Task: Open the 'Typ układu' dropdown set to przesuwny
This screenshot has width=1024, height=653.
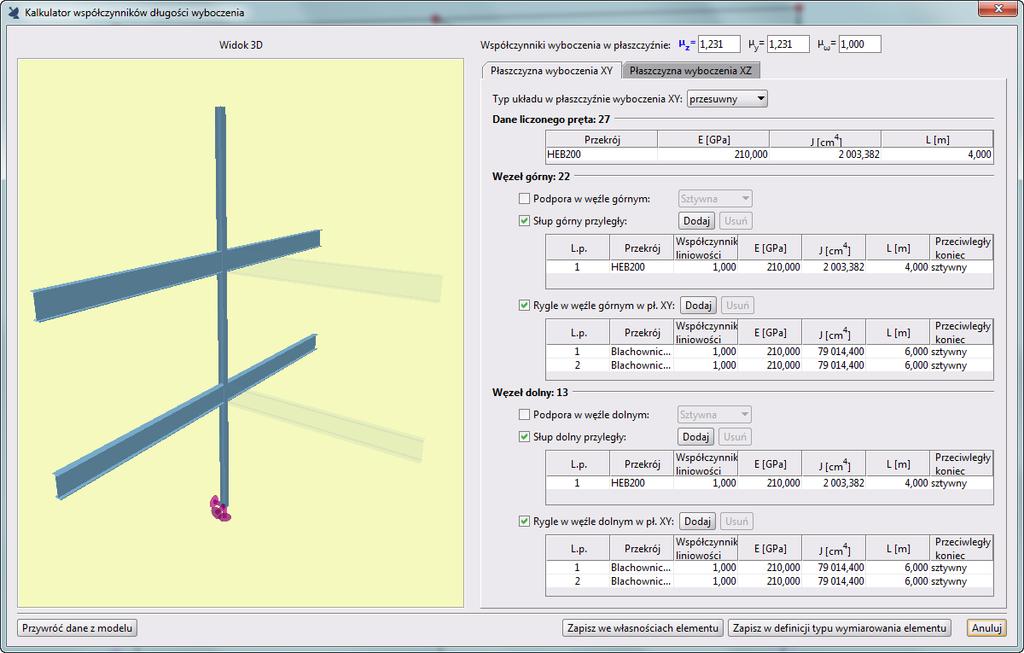Action: click(x=727, y=99)
